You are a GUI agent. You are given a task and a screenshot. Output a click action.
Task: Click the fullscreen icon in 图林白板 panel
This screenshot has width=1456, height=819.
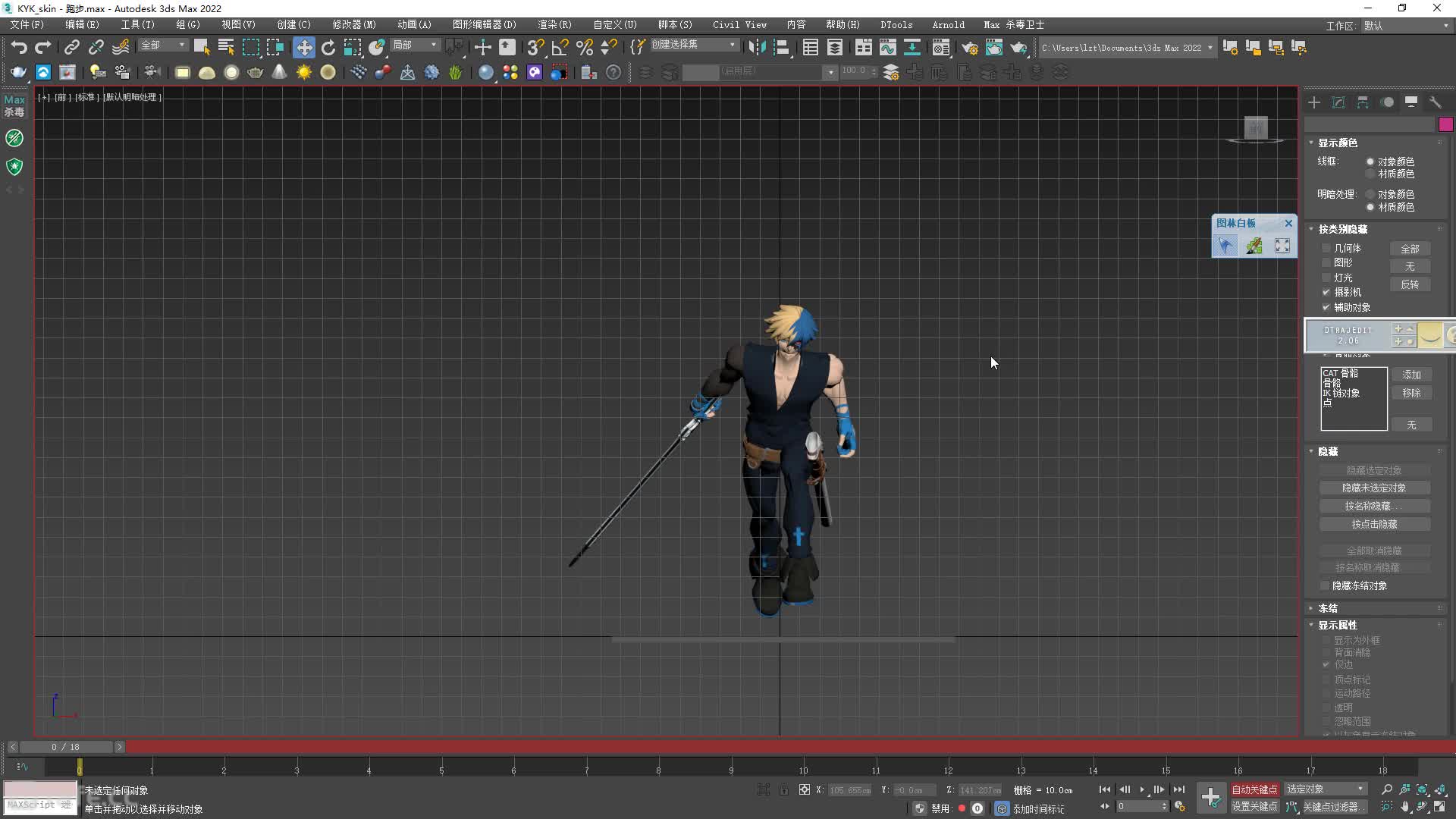1282,245
